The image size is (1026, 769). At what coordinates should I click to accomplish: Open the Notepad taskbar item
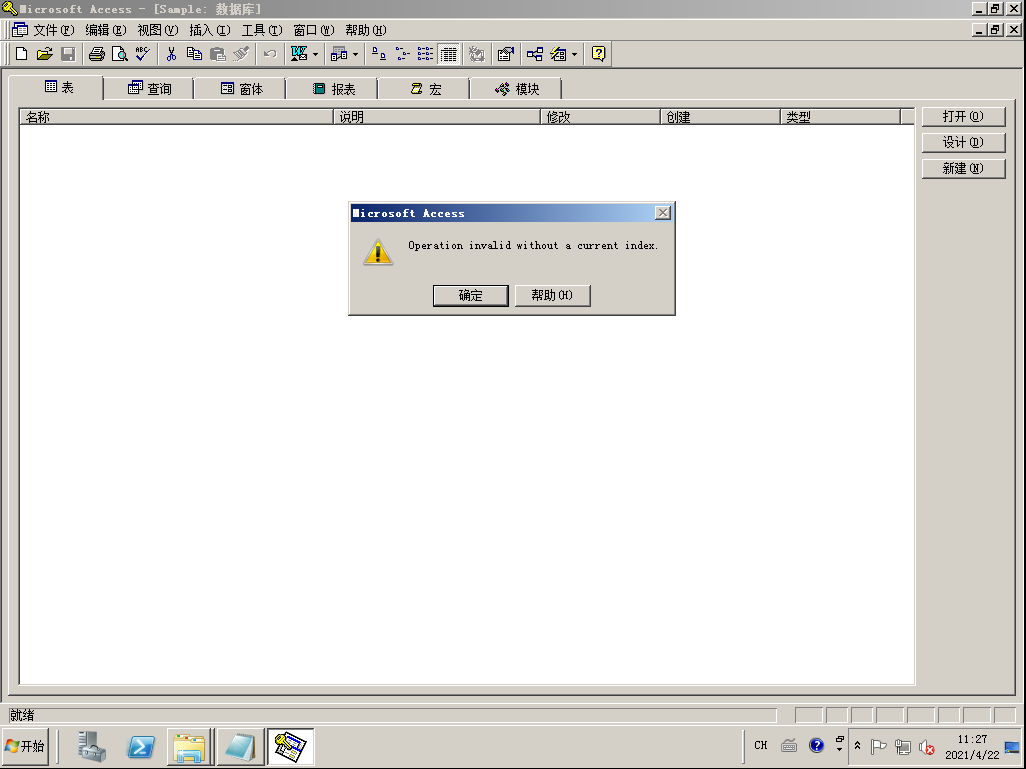click(x=240, y=746)
